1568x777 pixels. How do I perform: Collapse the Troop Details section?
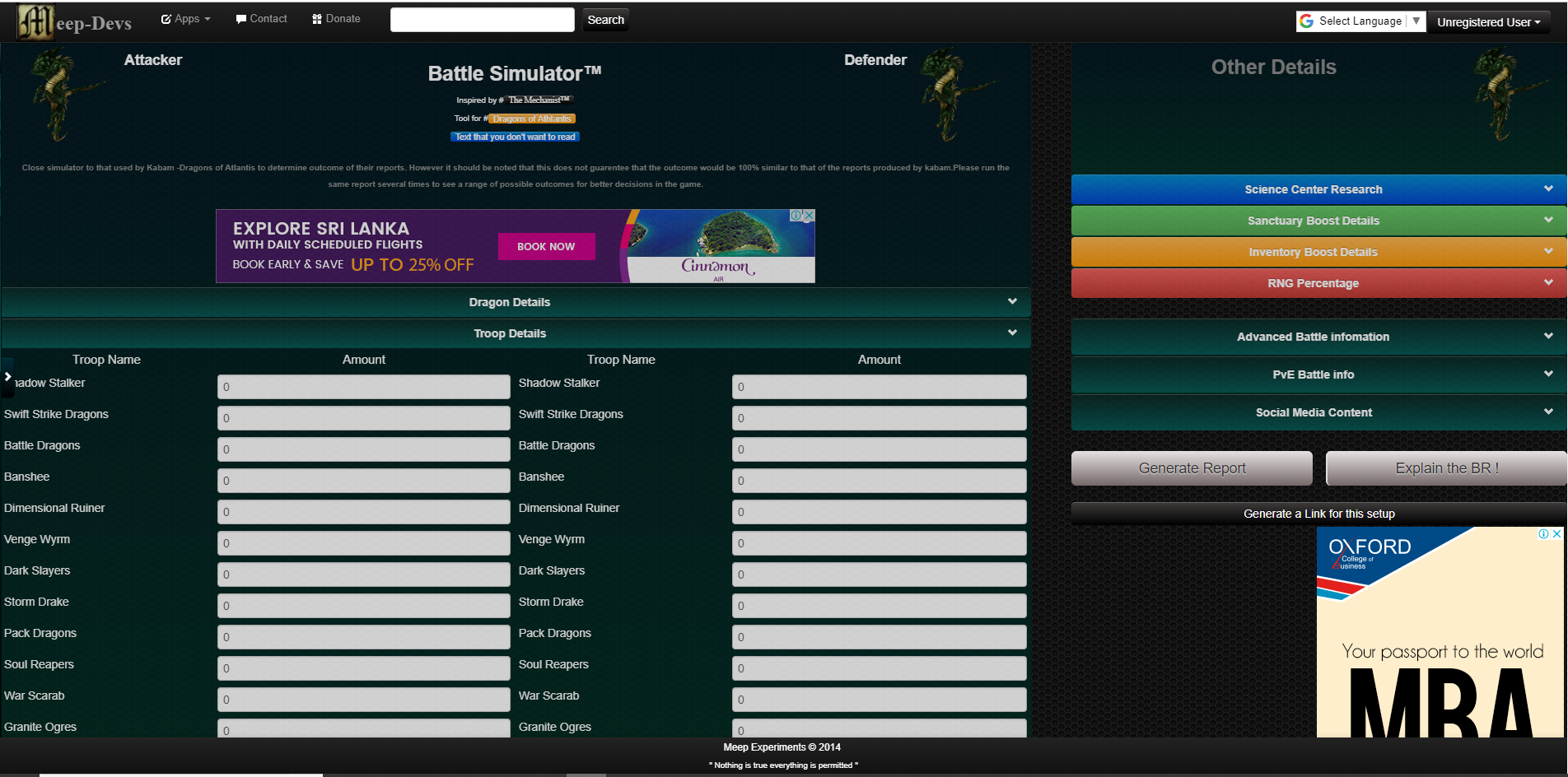[516, 333]
